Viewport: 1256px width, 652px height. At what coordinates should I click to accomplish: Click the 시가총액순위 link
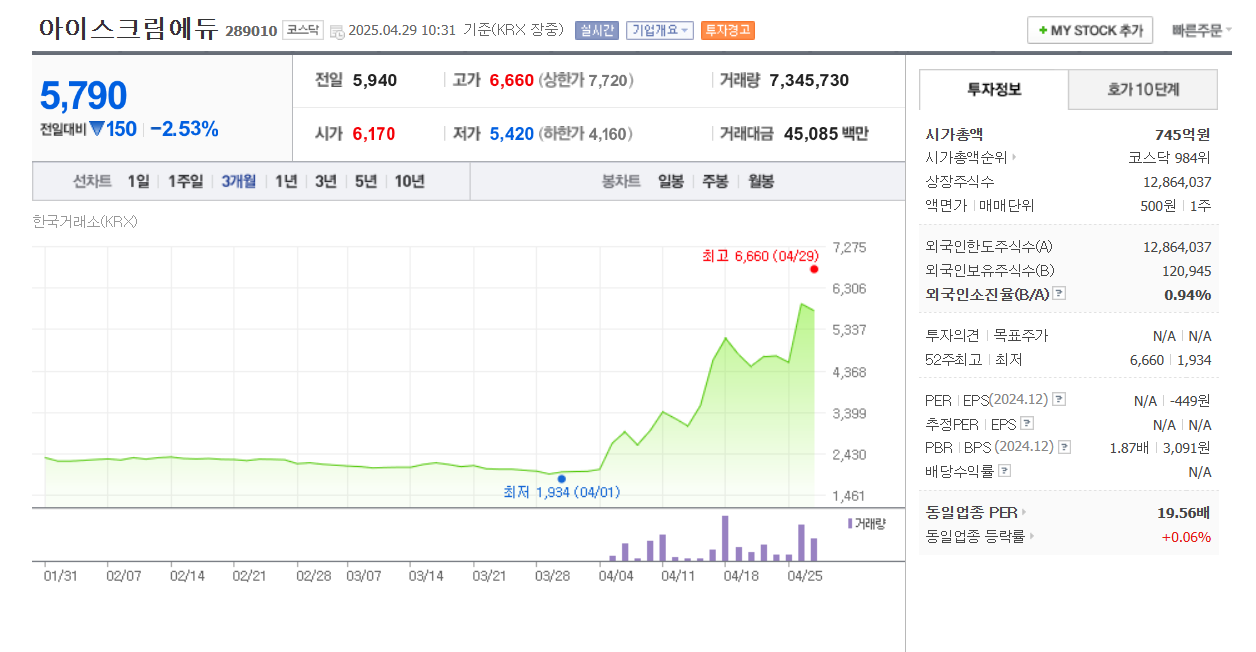[966, 157]
